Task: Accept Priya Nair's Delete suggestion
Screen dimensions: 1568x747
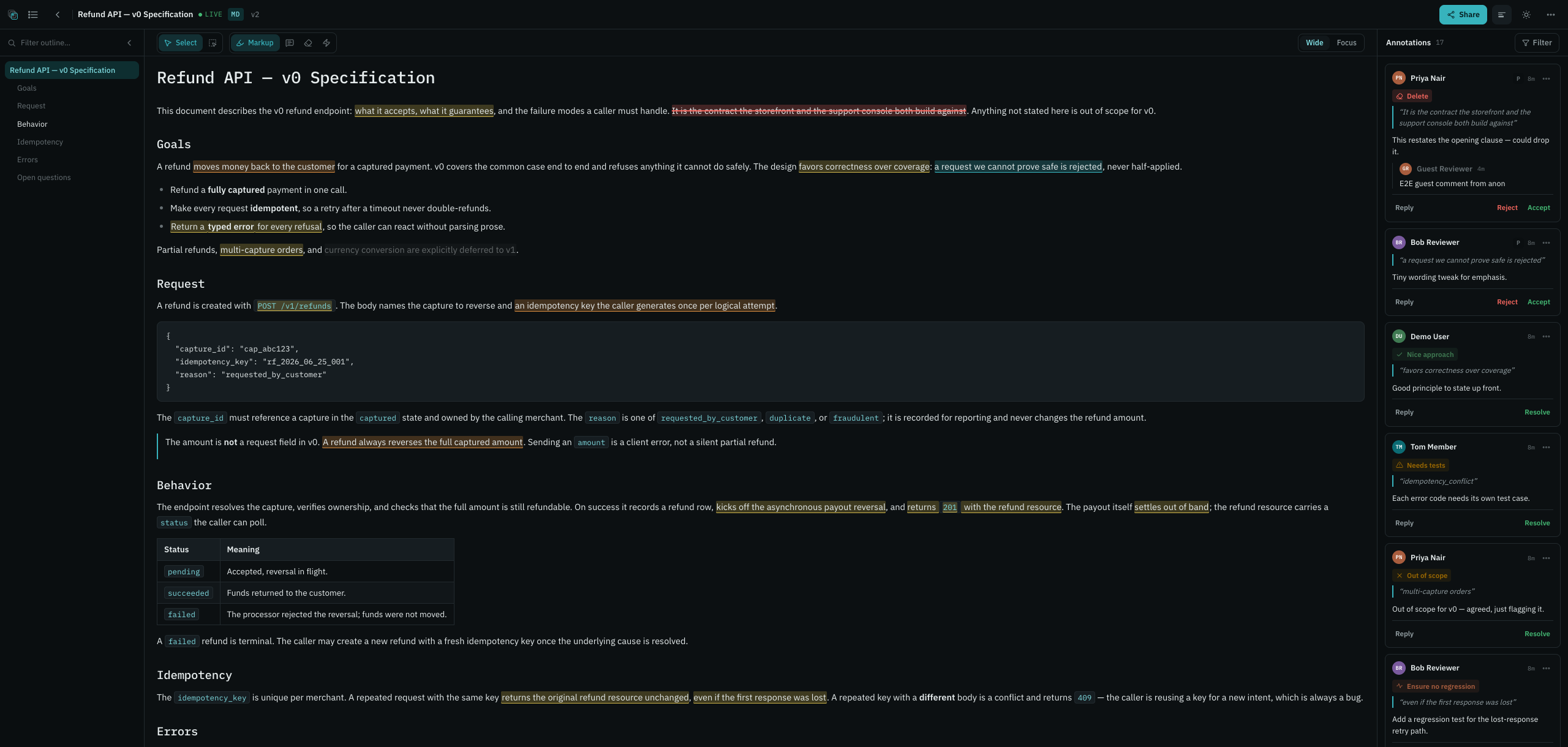Action: tap(1539, 208)
